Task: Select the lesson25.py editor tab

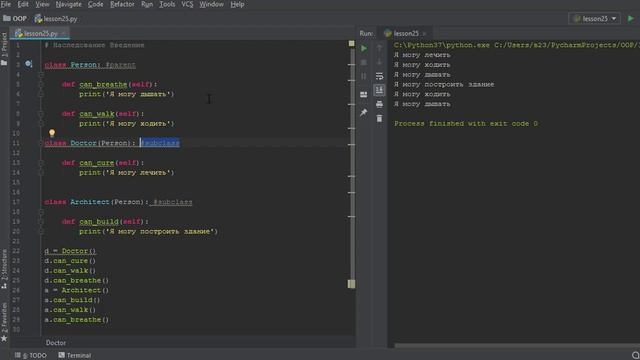Action: tap(40, 33)
